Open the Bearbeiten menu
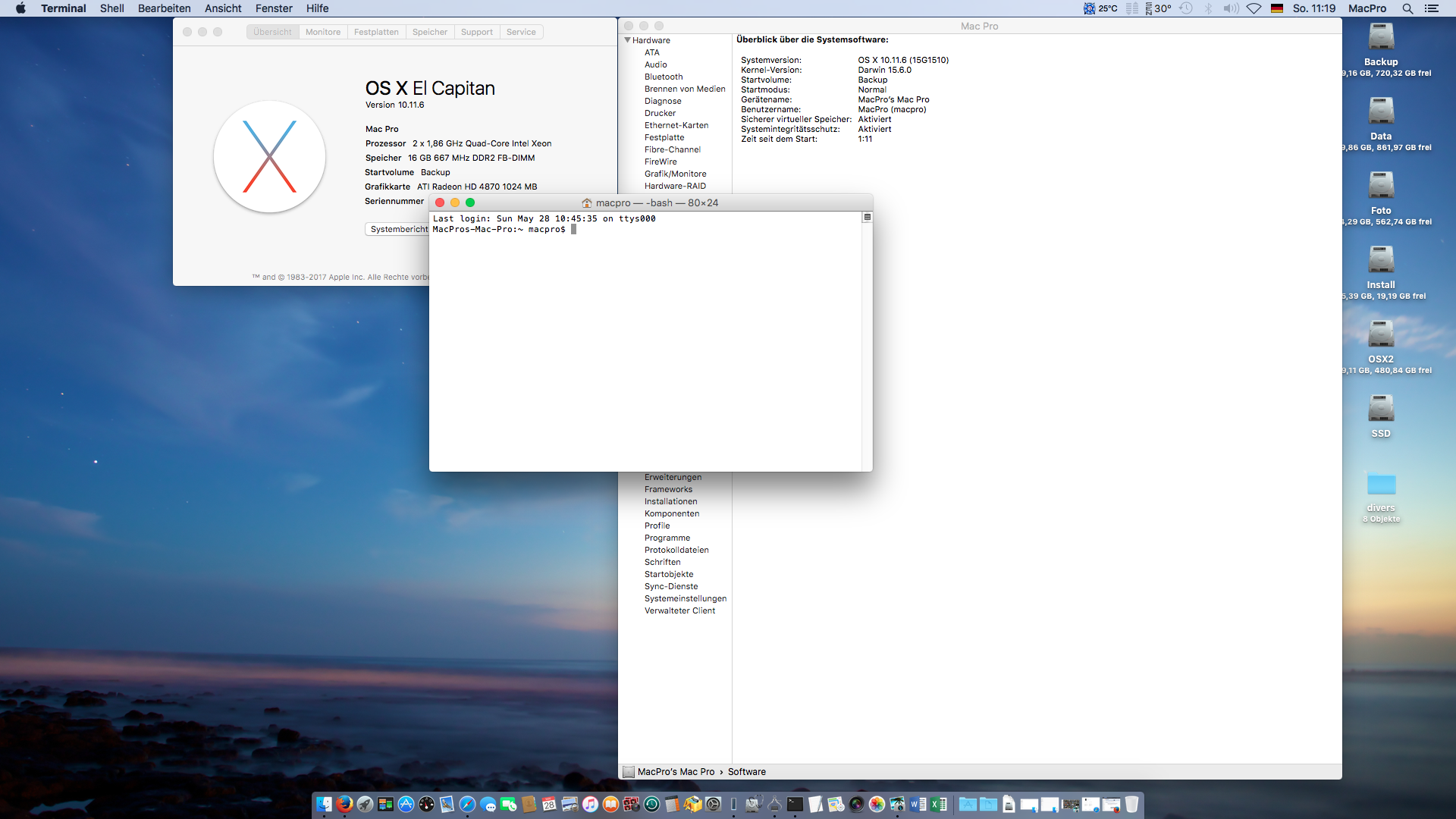Viewport: 1456px width, 819px height. pos(165,8)
